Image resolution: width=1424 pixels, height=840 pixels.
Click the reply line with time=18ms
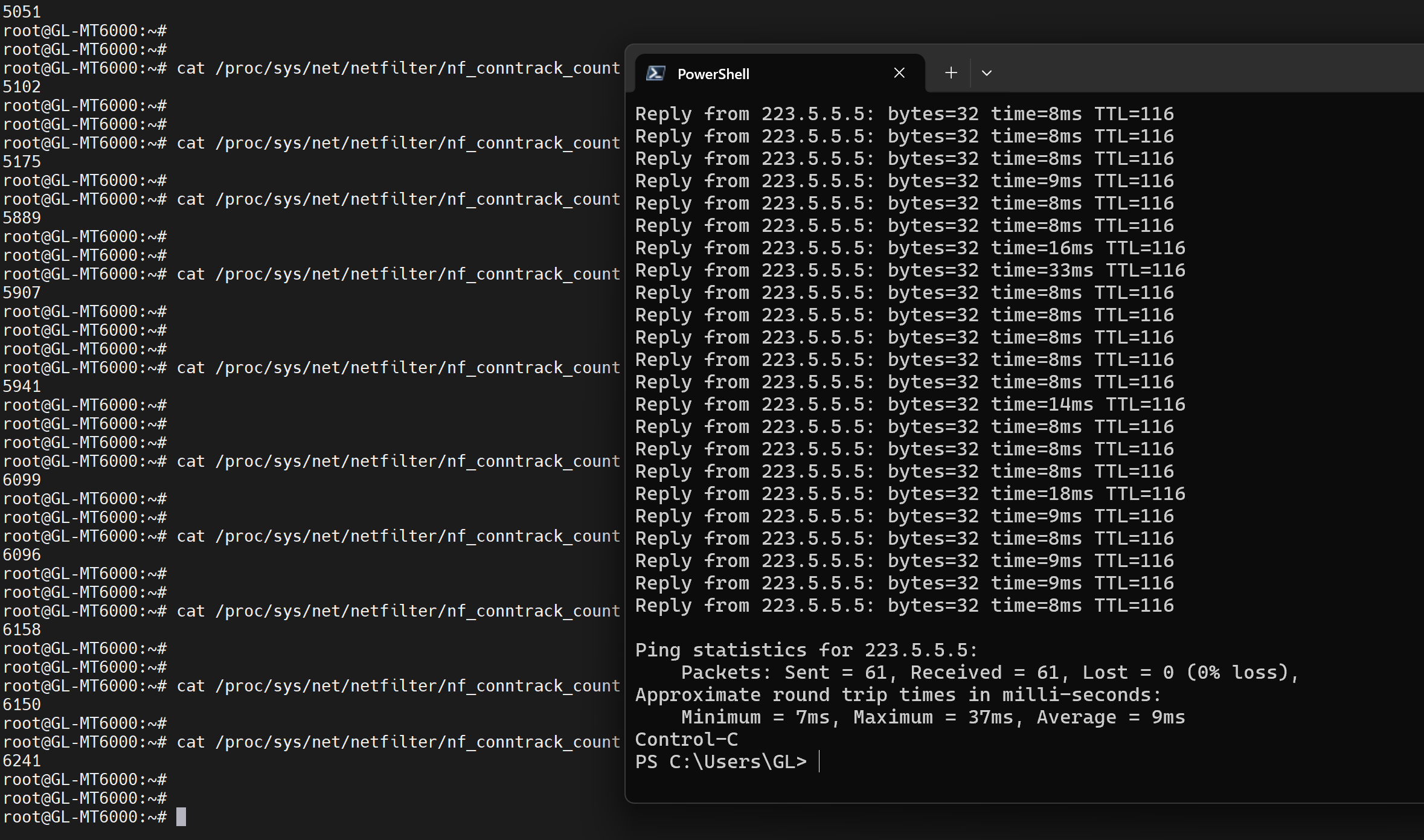click(909, 494)
